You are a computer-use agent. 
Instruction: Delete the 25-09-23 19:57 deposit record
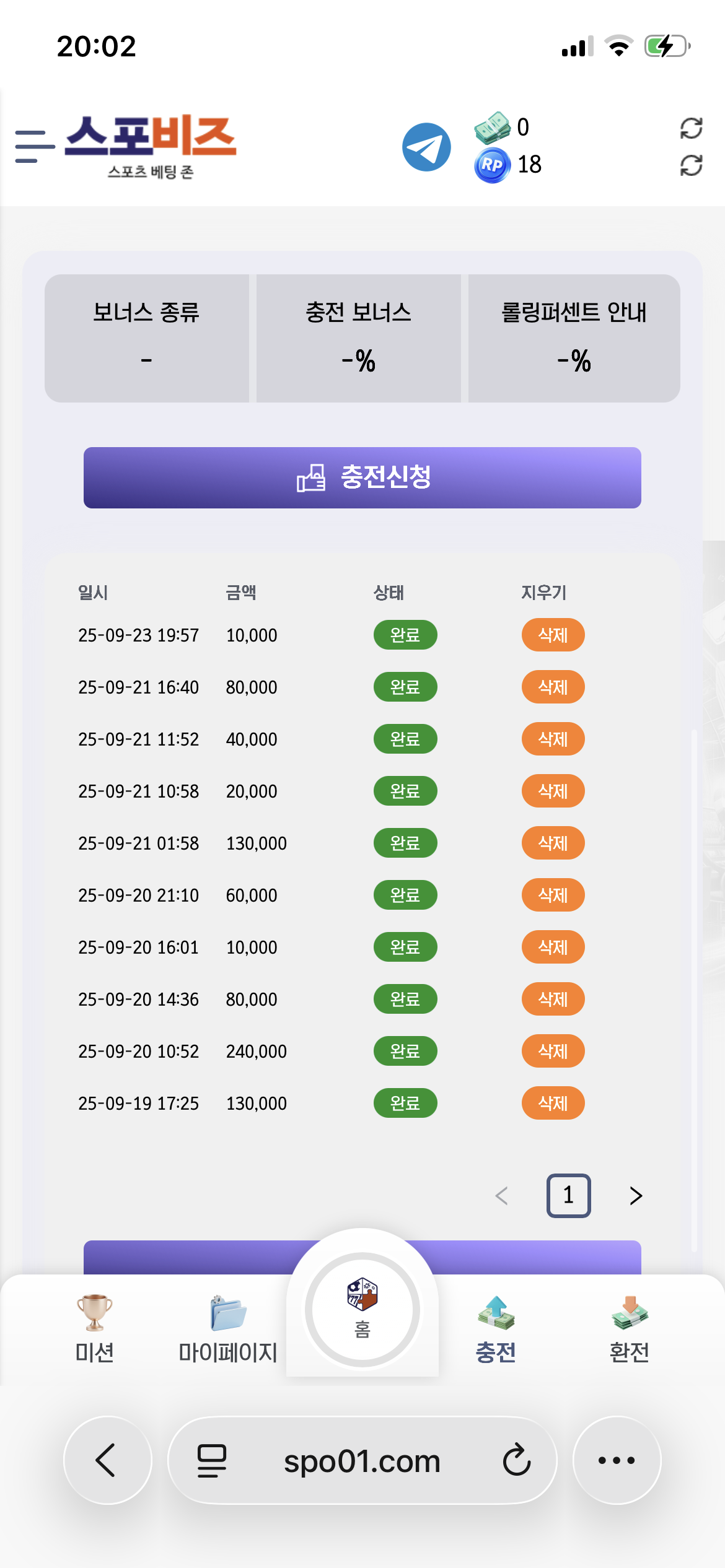click(553, 635)
